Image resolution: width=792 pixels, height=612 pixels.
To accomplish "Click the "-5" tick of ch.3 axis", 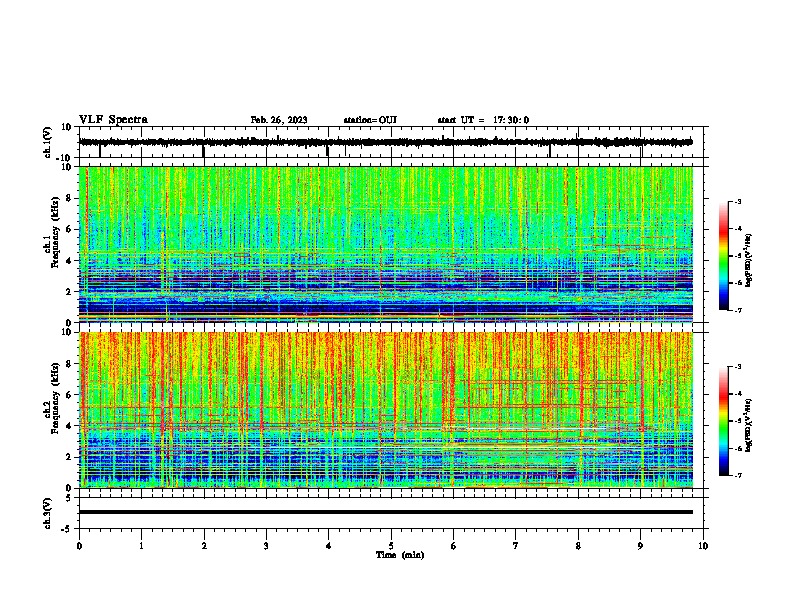I will (67, 529).
